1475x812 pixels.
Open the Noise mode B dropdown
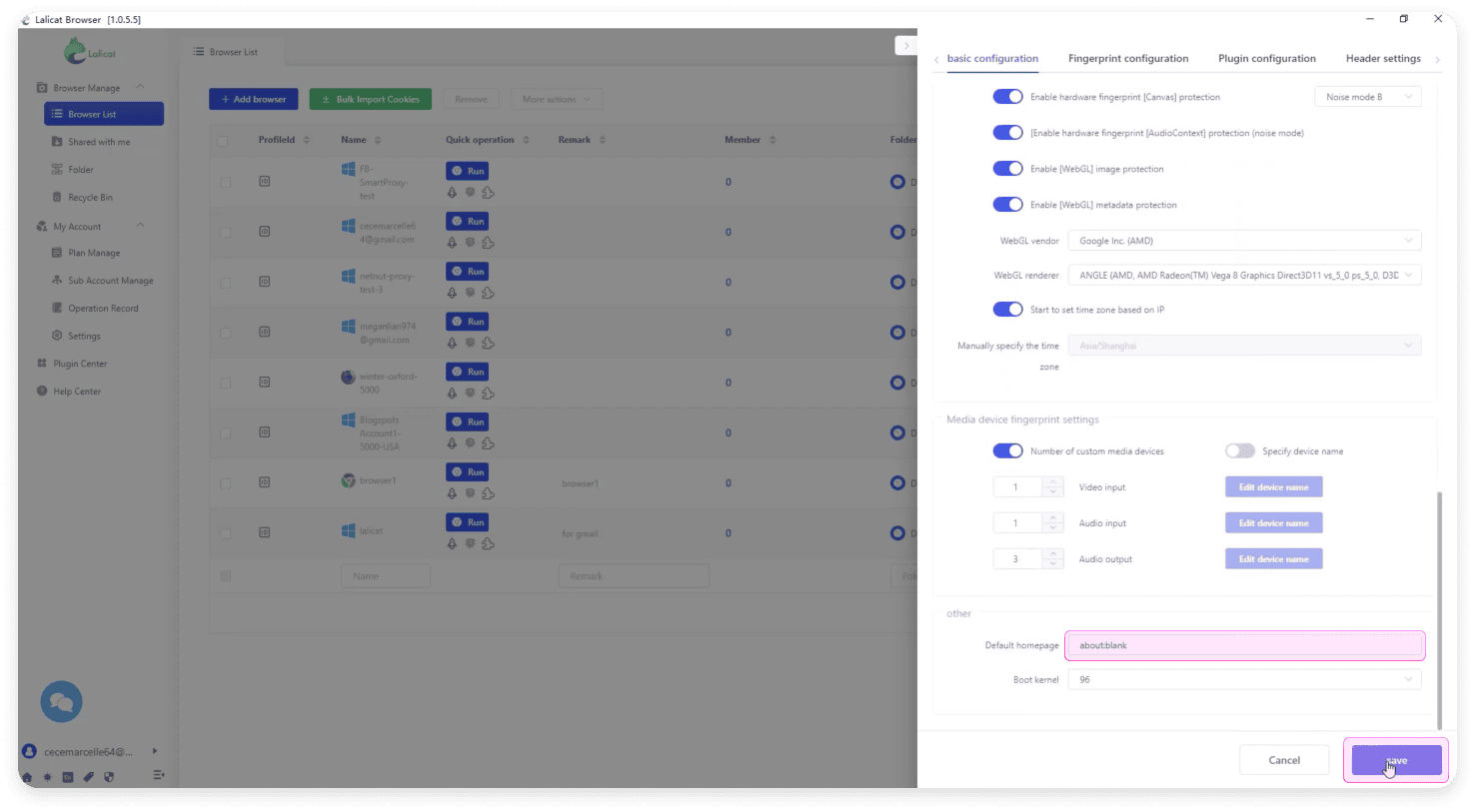1368,97
